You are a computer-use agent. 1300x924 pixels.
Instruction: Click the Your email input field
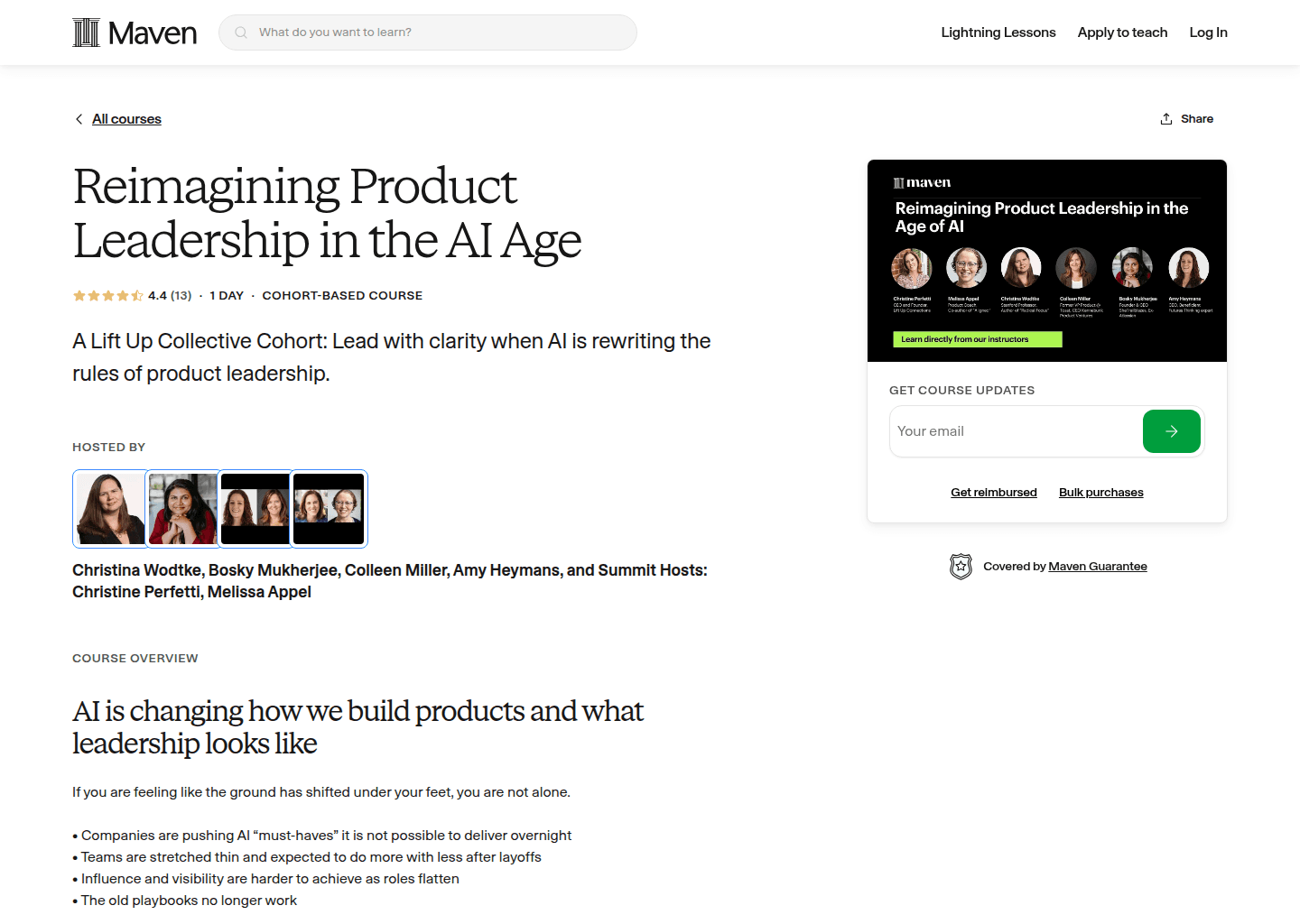point(993,431)
